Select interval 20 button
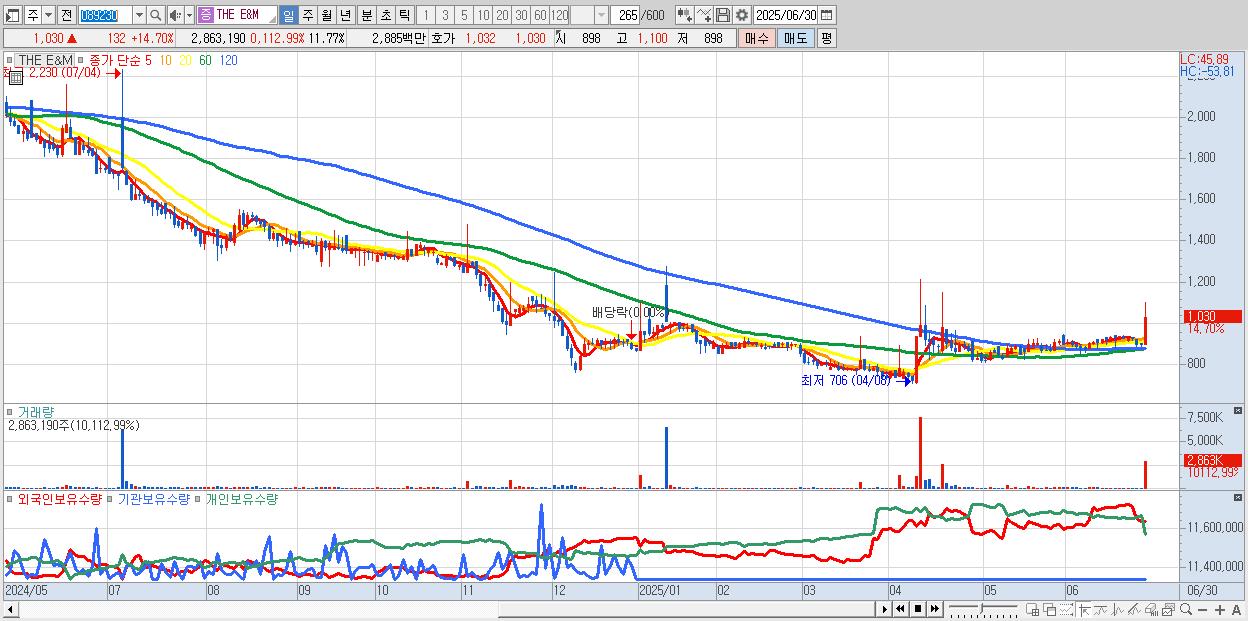Image resolution: width=1248 pixels, height=621 pixels. 502,15
